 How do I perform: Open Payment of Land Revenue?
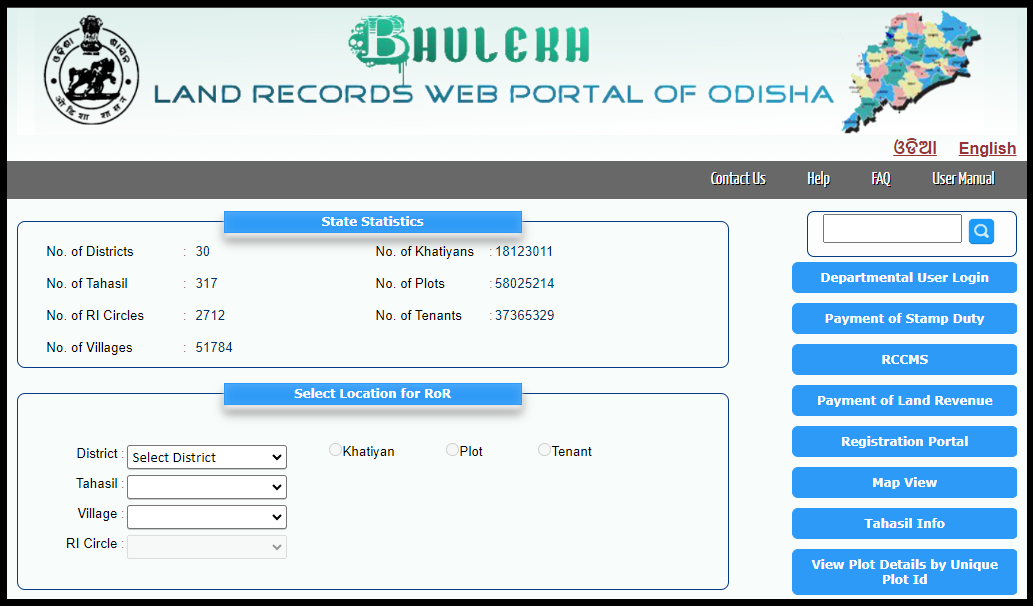(x=905, y=400)
